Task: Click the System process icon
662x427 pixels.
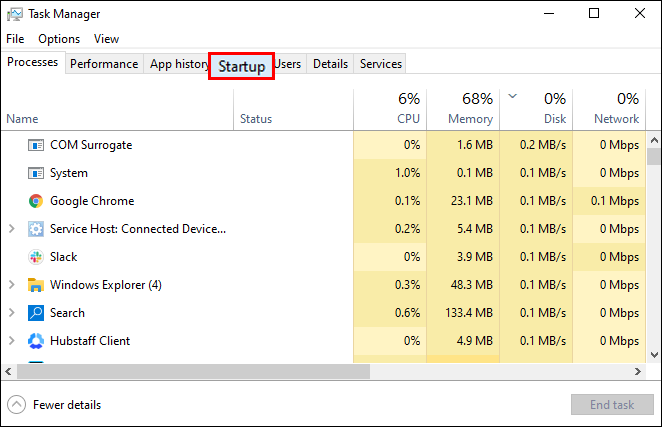Action: click(36, 173)
